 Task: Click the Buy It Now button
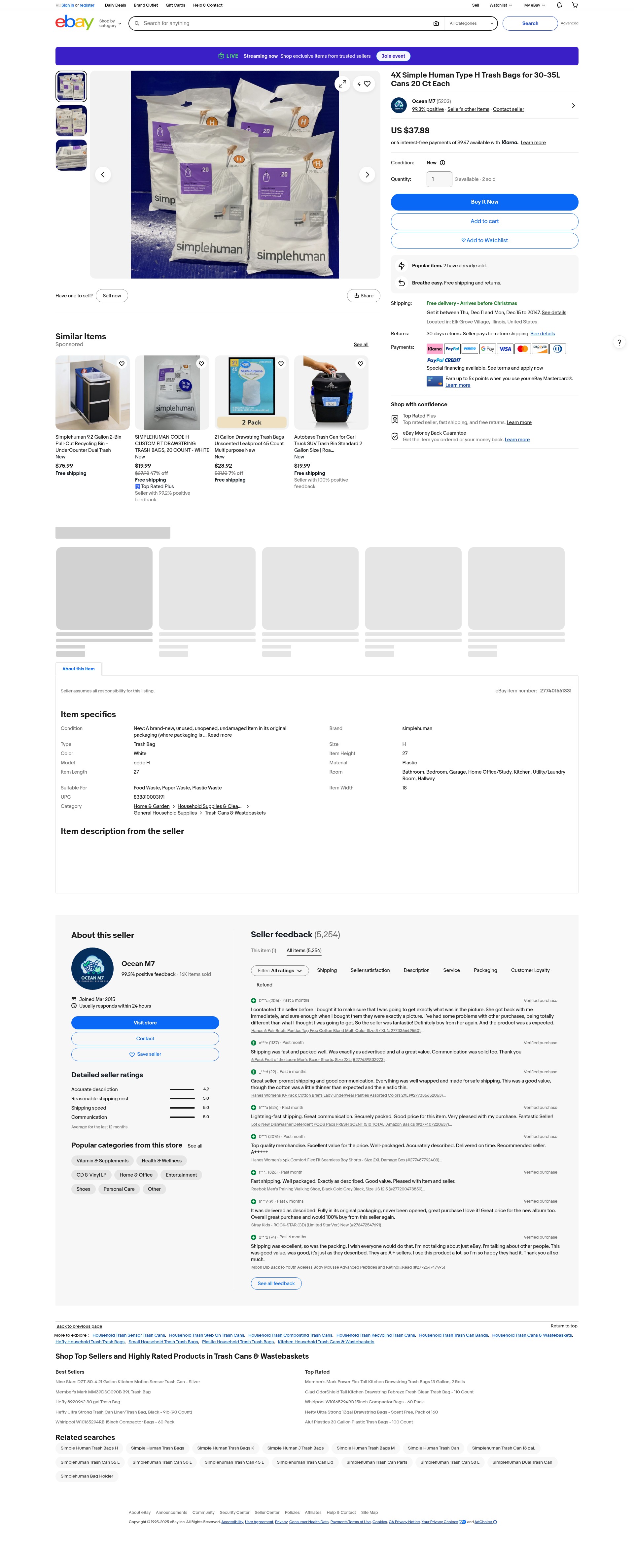pyautogui.click(x=484, y=202)
